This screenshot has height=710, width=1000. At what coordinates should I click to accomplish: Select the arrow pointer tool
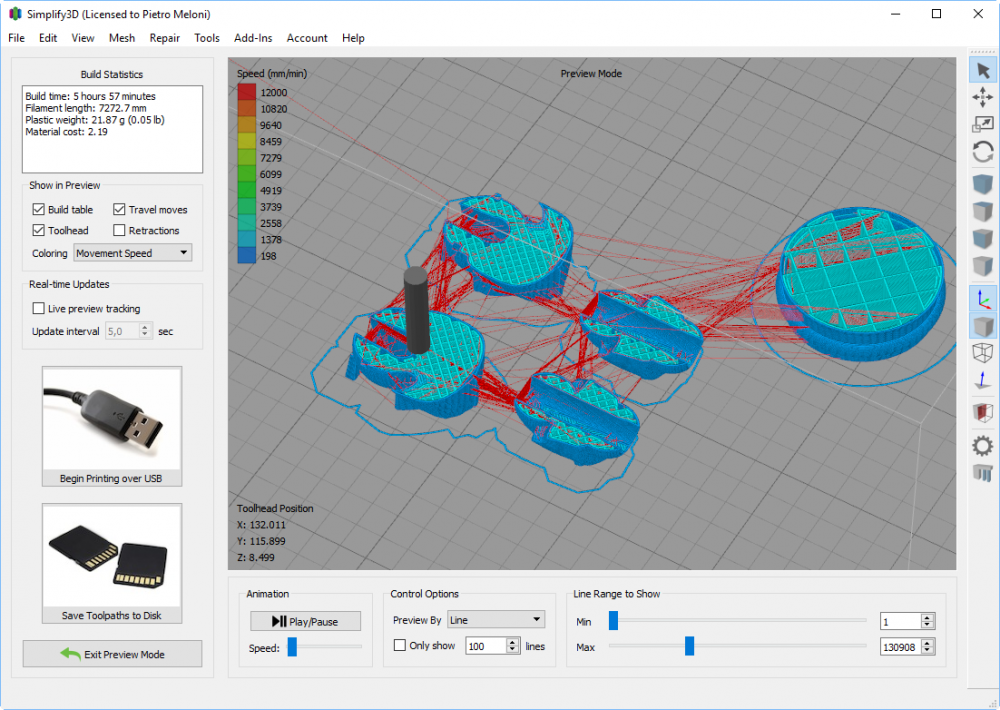(x=983, y=70)
